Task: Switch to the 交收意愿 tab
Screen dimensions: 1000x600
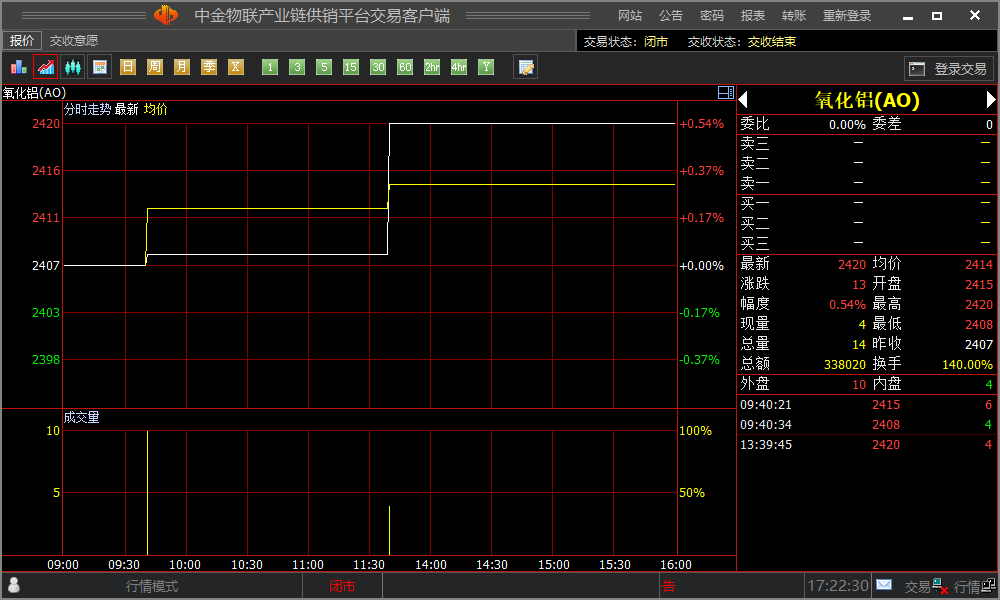Action: click(x=74, y=41)
